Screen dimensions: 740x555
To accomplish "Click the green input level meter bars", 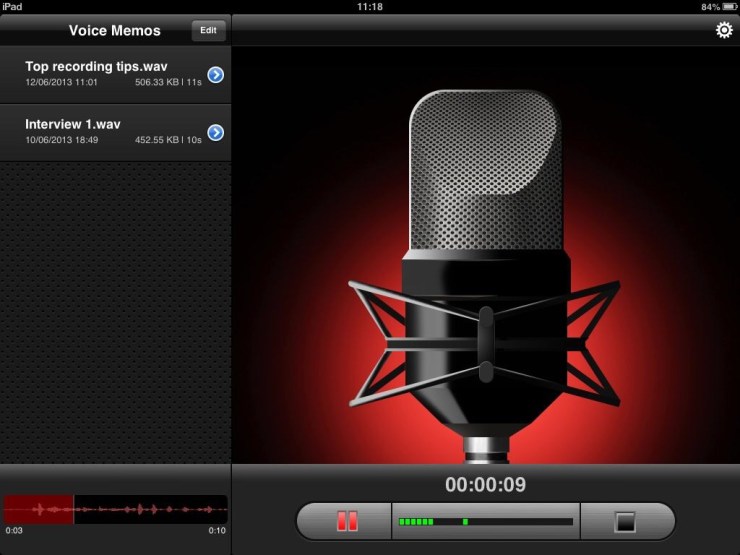I will [x=416, y=522].
